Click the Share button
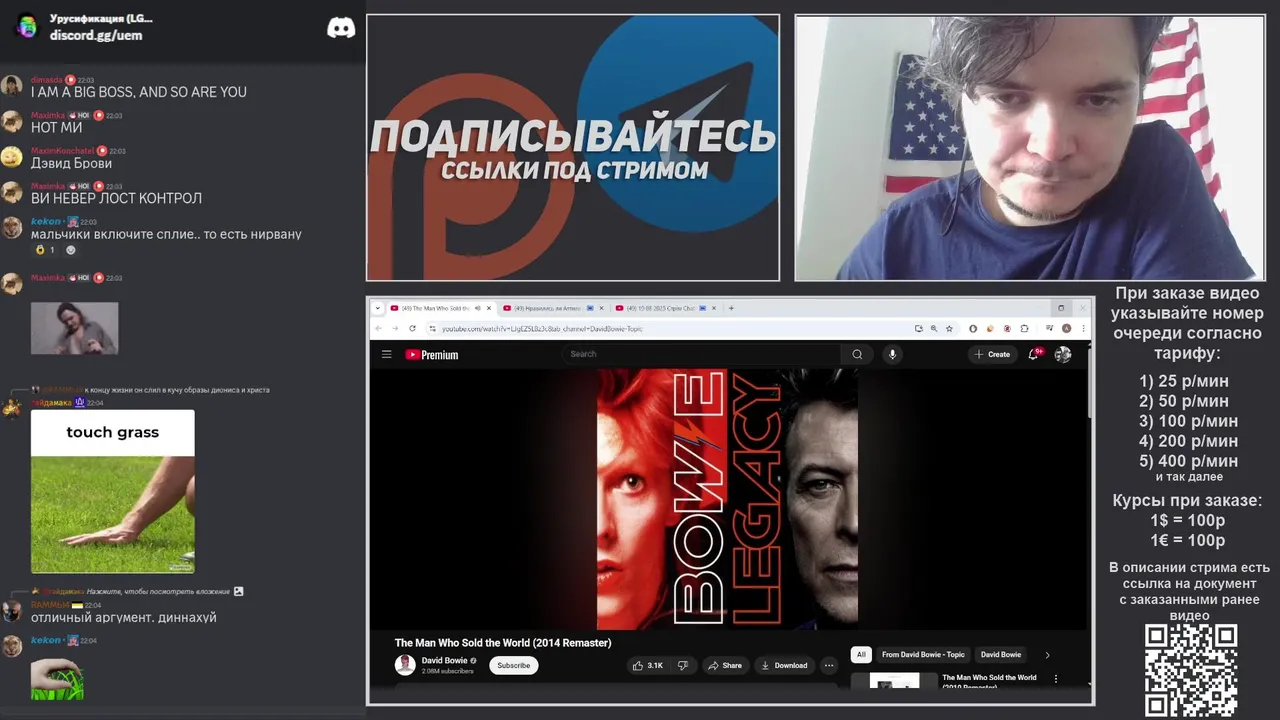Viewport: 1280px width, 720px height. tap(725, 665)
